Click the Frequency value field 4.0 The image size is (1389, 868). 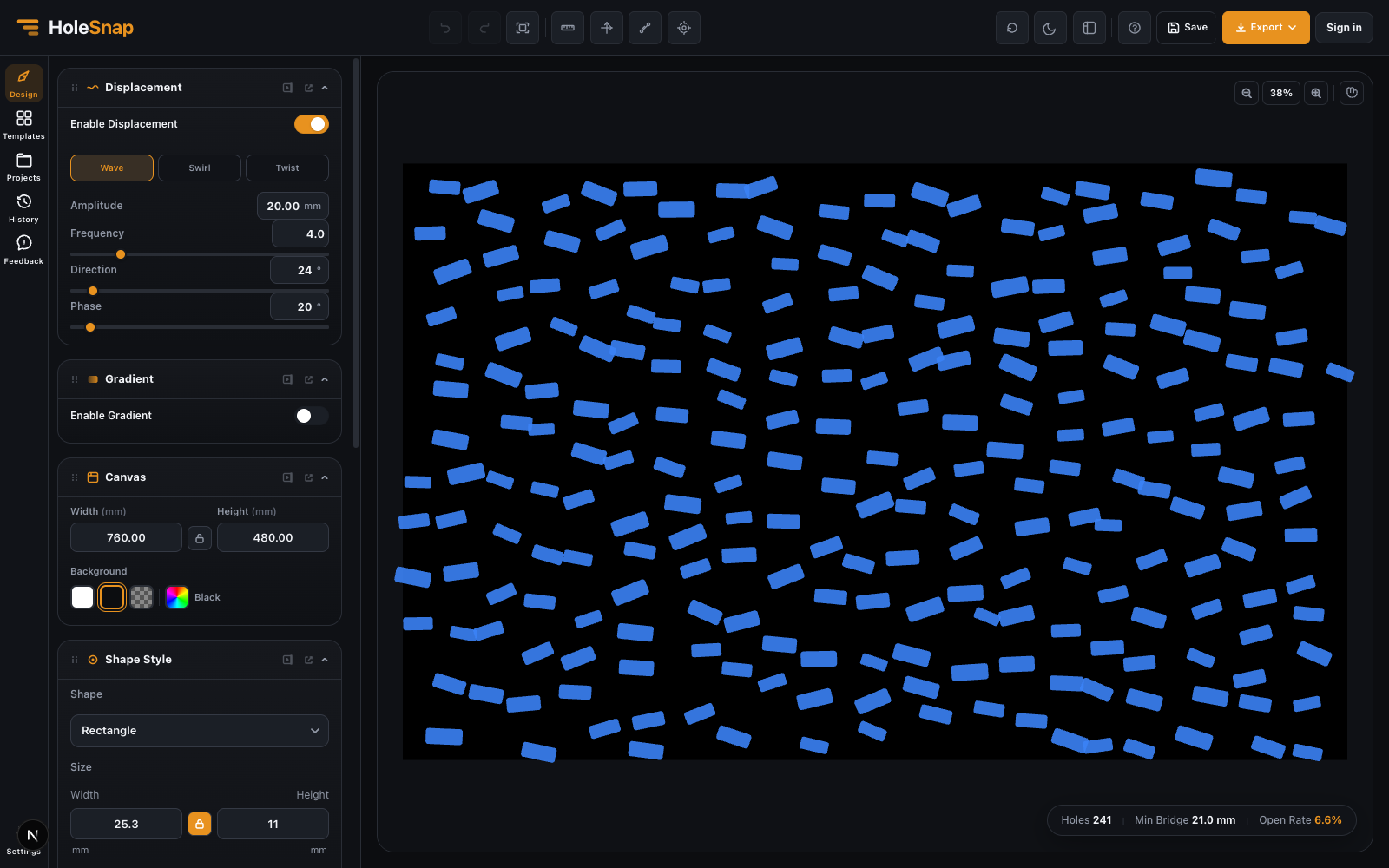pyautogui.click(x=300, y=233)
